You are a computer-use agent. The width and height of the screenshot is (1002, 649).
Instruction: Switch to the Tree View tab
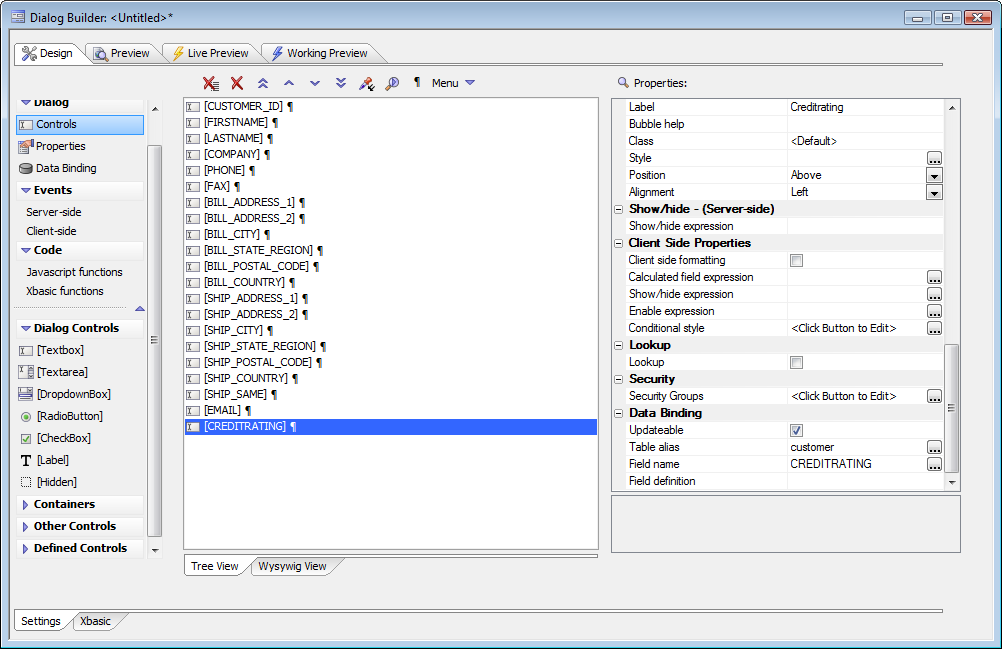pos(215,567)
